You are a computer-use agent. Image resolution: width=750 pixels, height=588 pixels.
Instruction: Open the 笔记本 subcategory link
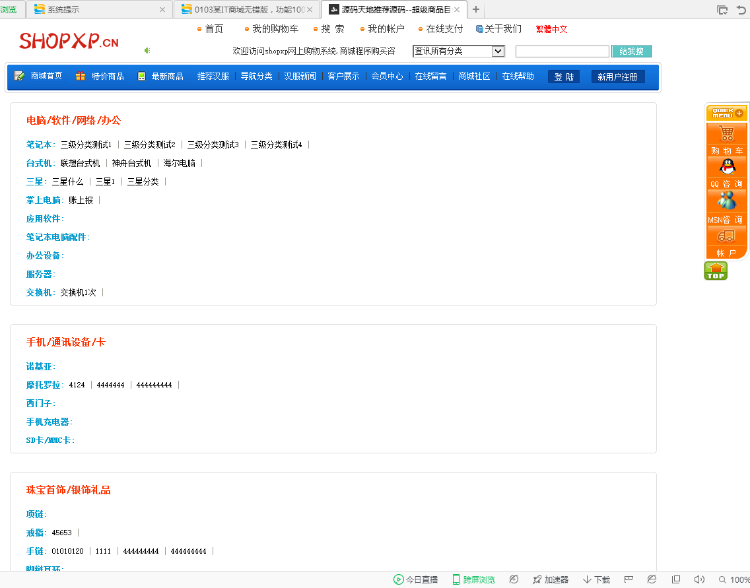point(39,144)
